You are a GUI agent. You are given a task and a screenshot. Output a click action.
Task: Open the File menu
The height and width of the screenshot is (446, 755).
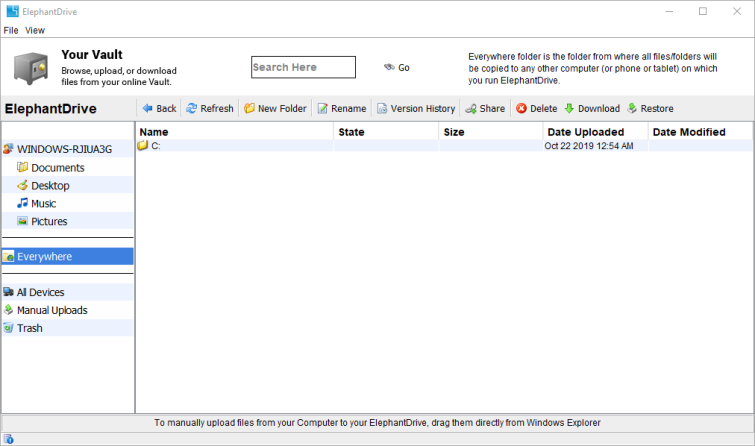(x=11, y=30)
